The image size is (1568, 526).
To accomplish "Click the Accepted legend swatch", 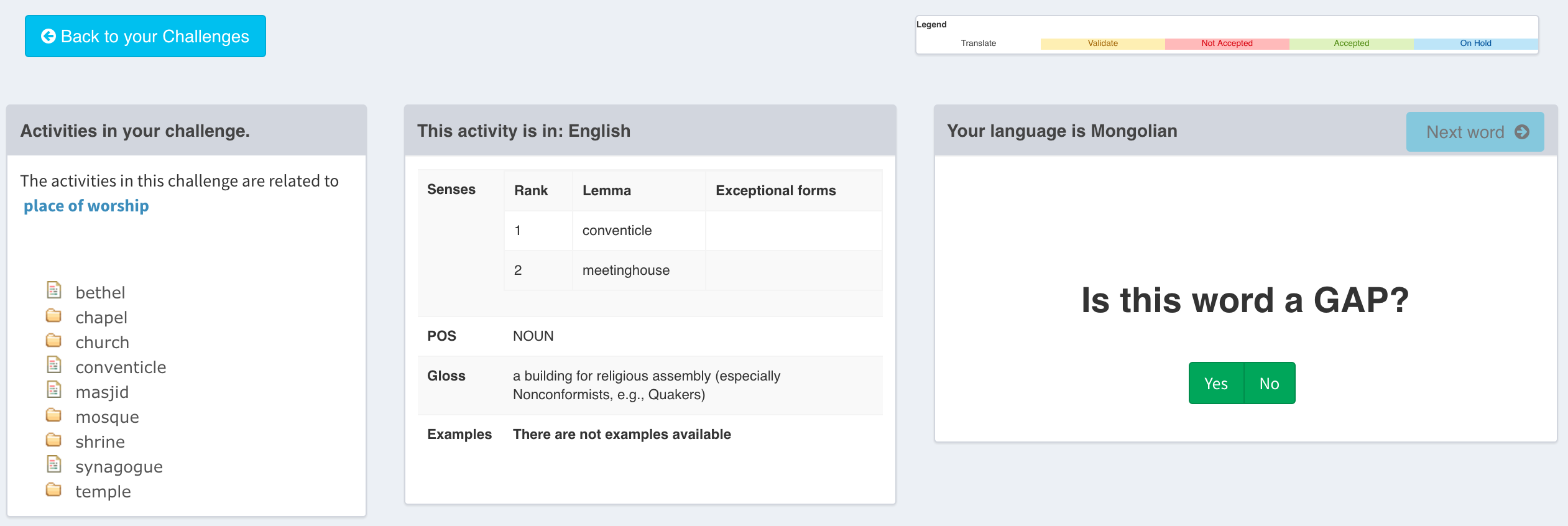I will coord(1352,43).
